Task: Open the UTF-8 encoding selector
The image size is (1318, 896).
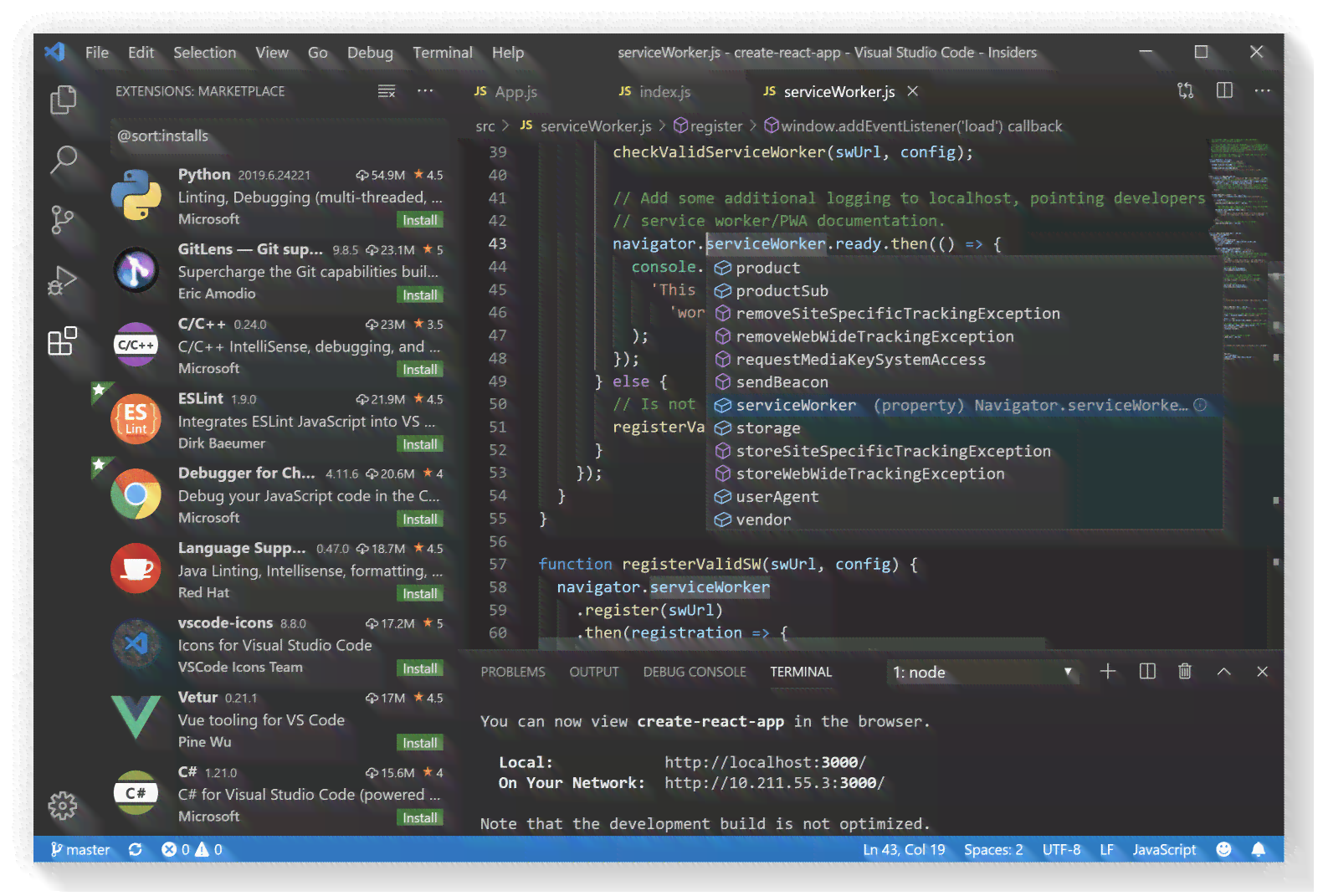Action: pyautogui.click(x=1061, y=850)
